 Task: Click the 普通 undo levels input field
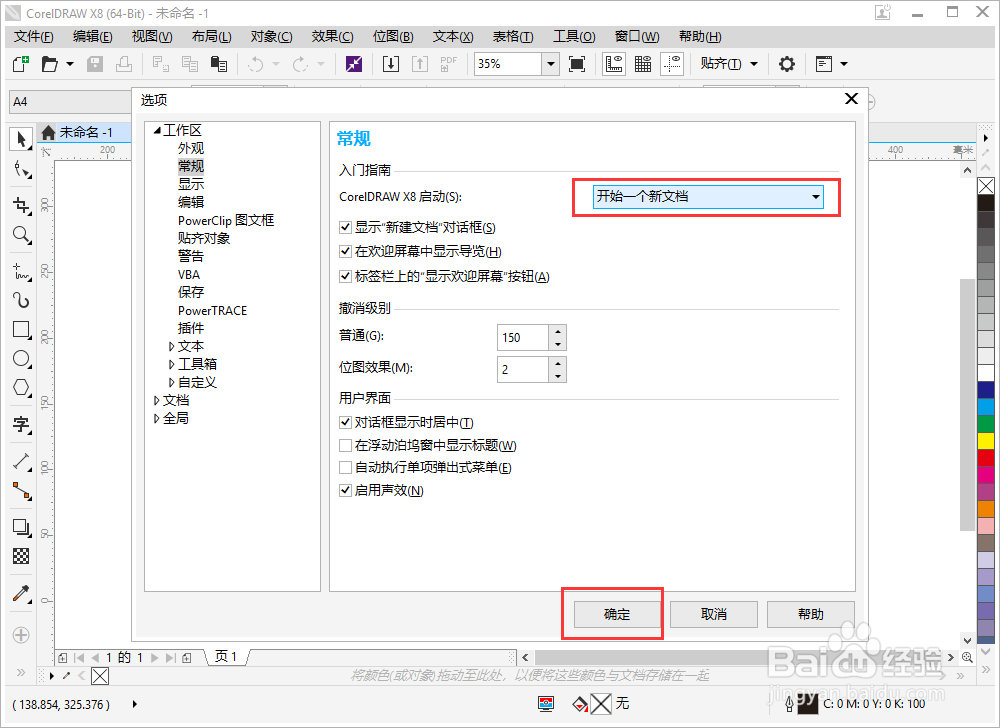(x=522, y=338)
